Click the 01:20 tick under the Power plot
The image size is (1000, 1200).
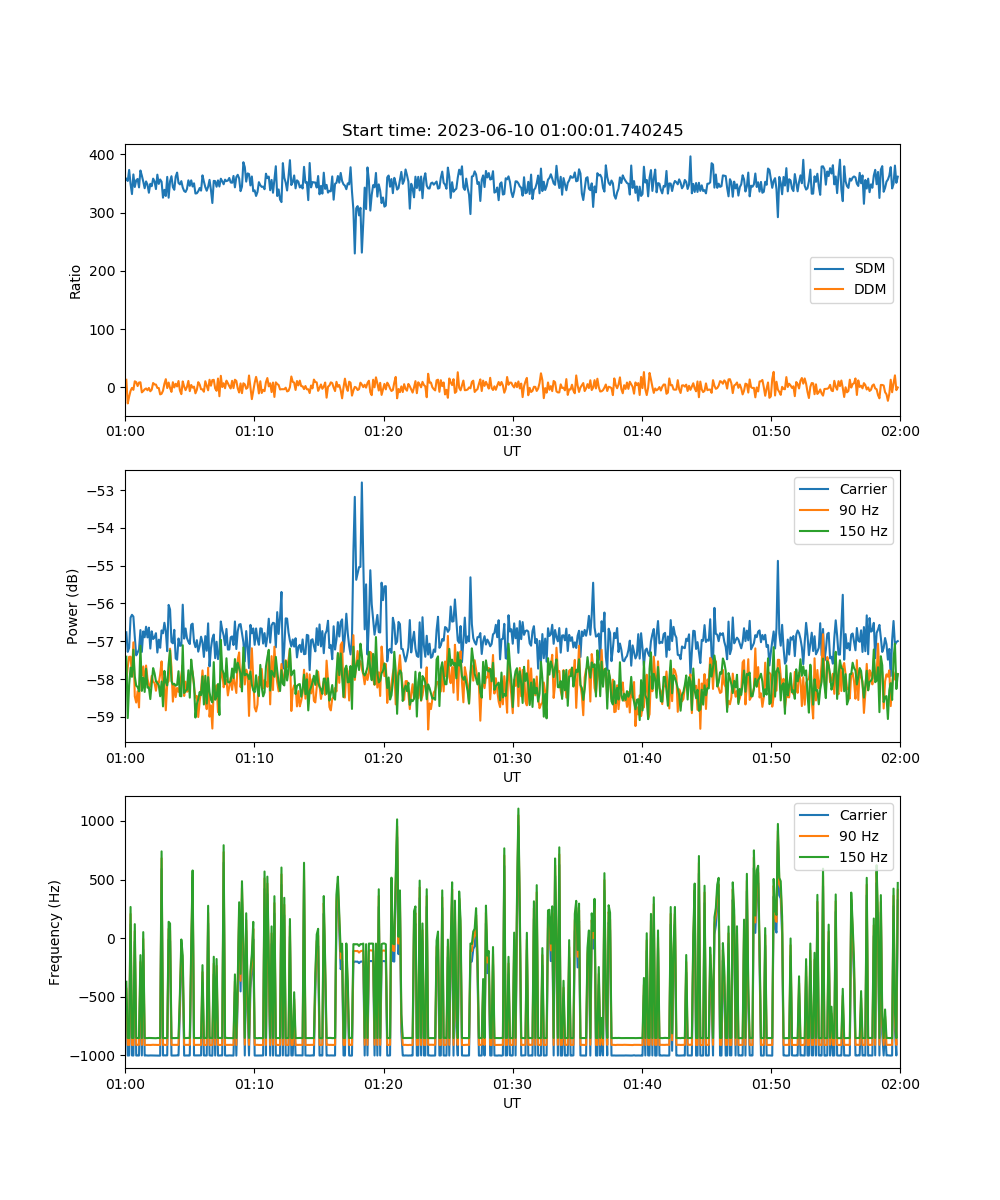tap(383, 757)
